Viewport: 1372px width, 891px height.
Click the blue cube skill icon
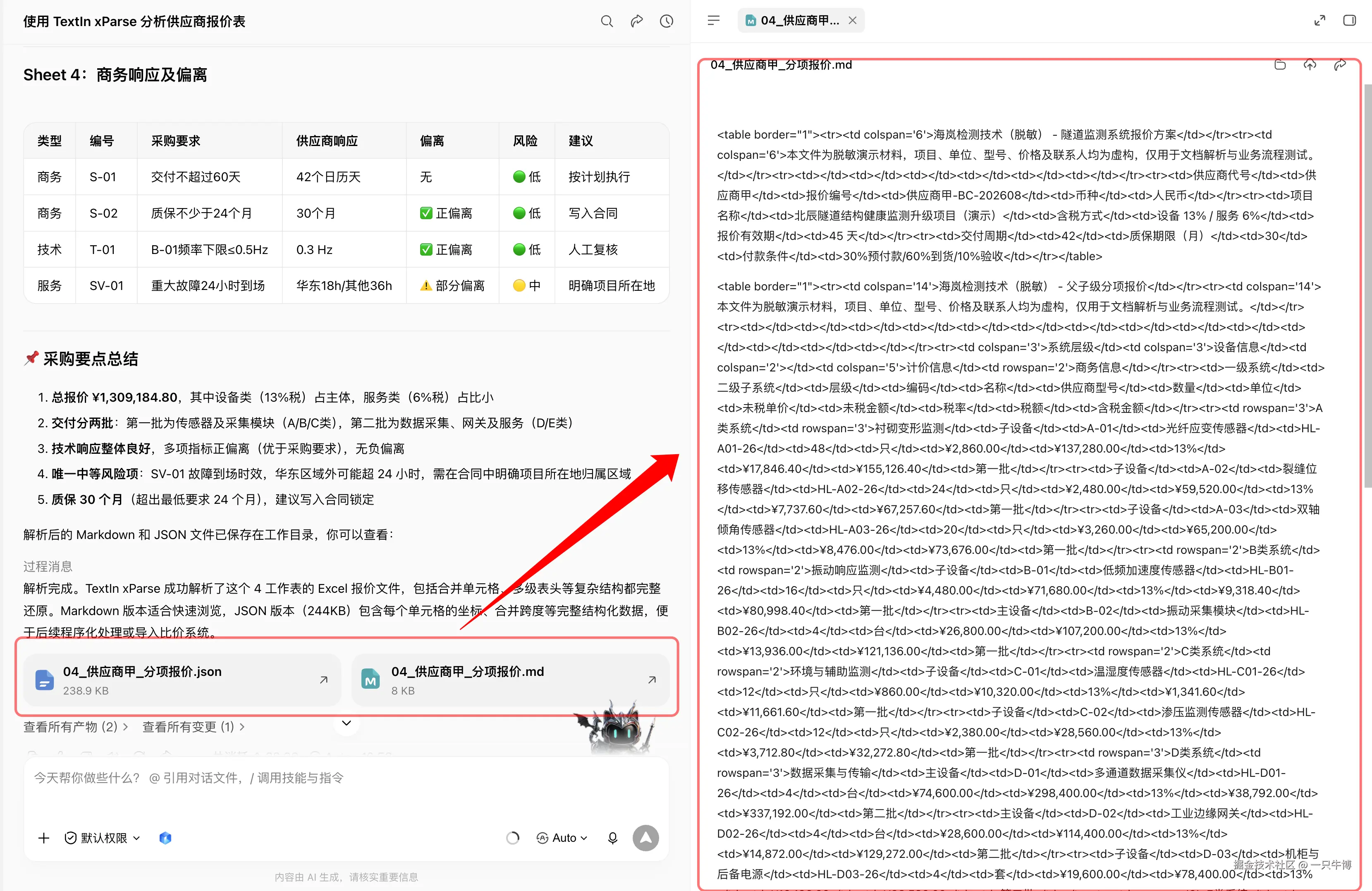coord(165,838)
